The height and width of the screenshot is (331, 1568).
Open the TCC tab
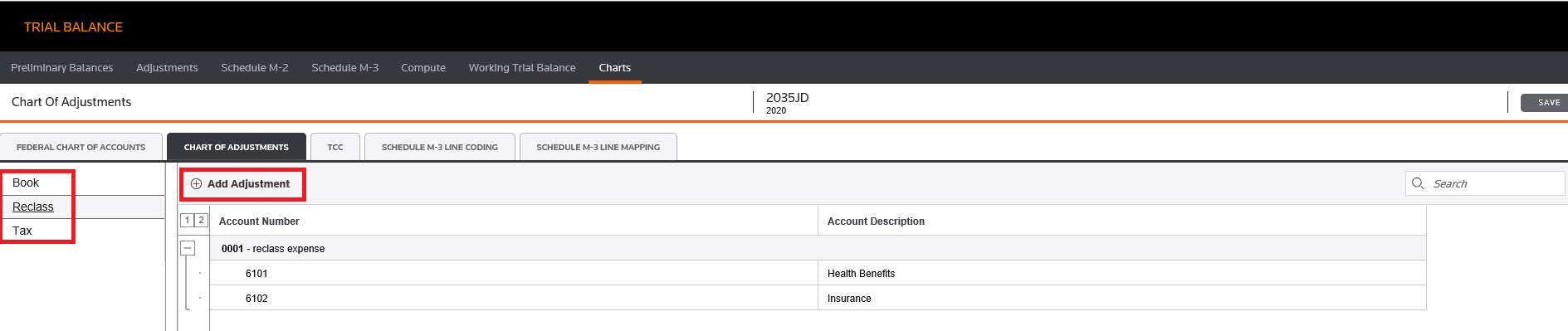(x=335, y=147)
